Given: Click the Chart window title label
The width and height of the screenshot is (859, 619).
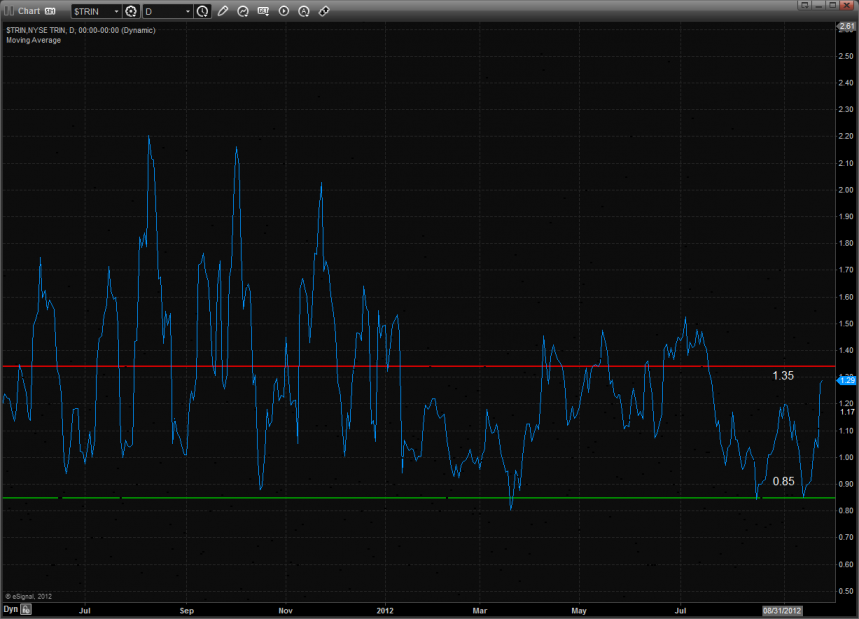Looking at the screenshot, I should (x=29, y=11).
